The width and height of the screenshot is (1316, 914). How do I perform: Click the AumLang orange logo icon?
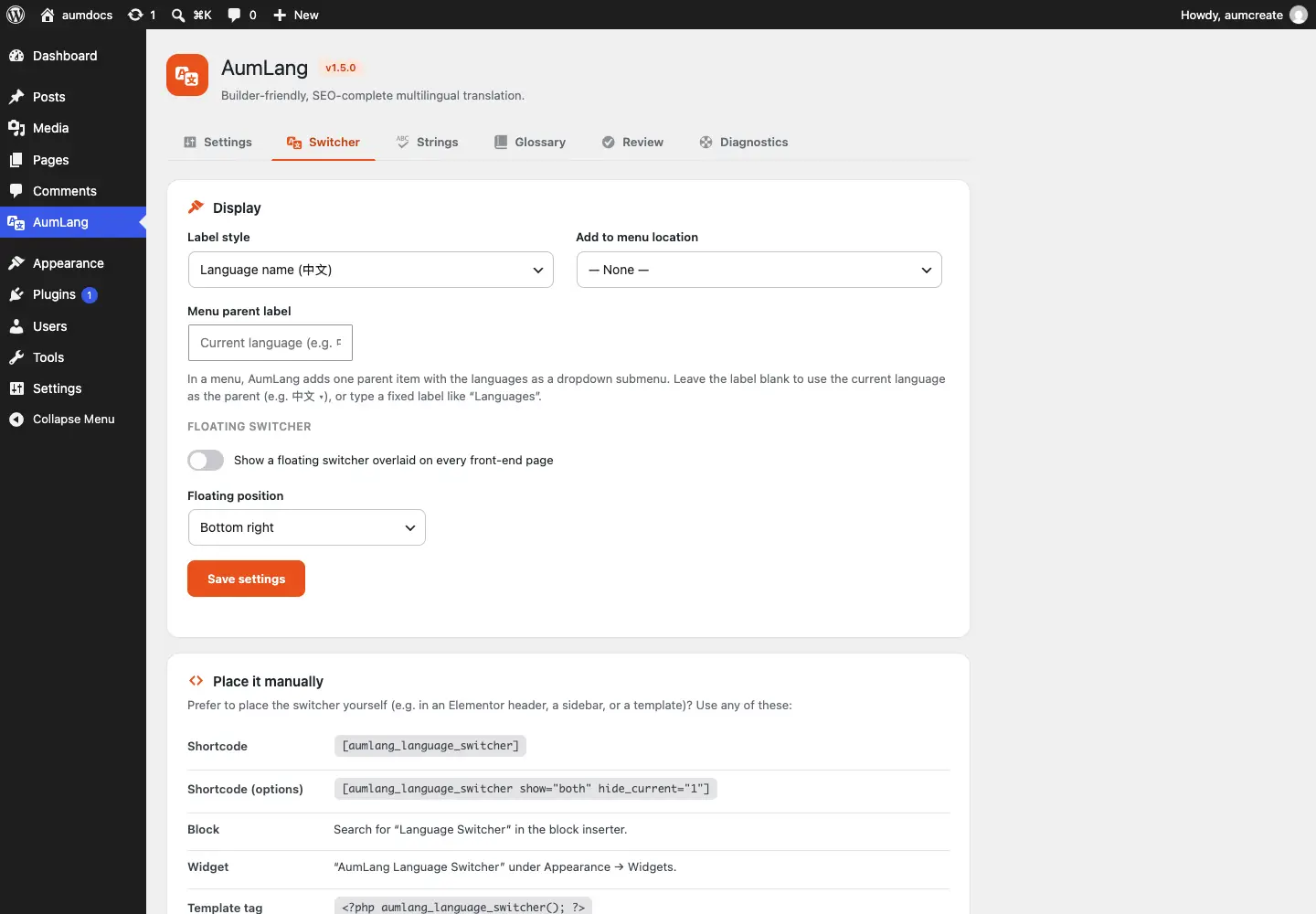(x=187, y=75)
